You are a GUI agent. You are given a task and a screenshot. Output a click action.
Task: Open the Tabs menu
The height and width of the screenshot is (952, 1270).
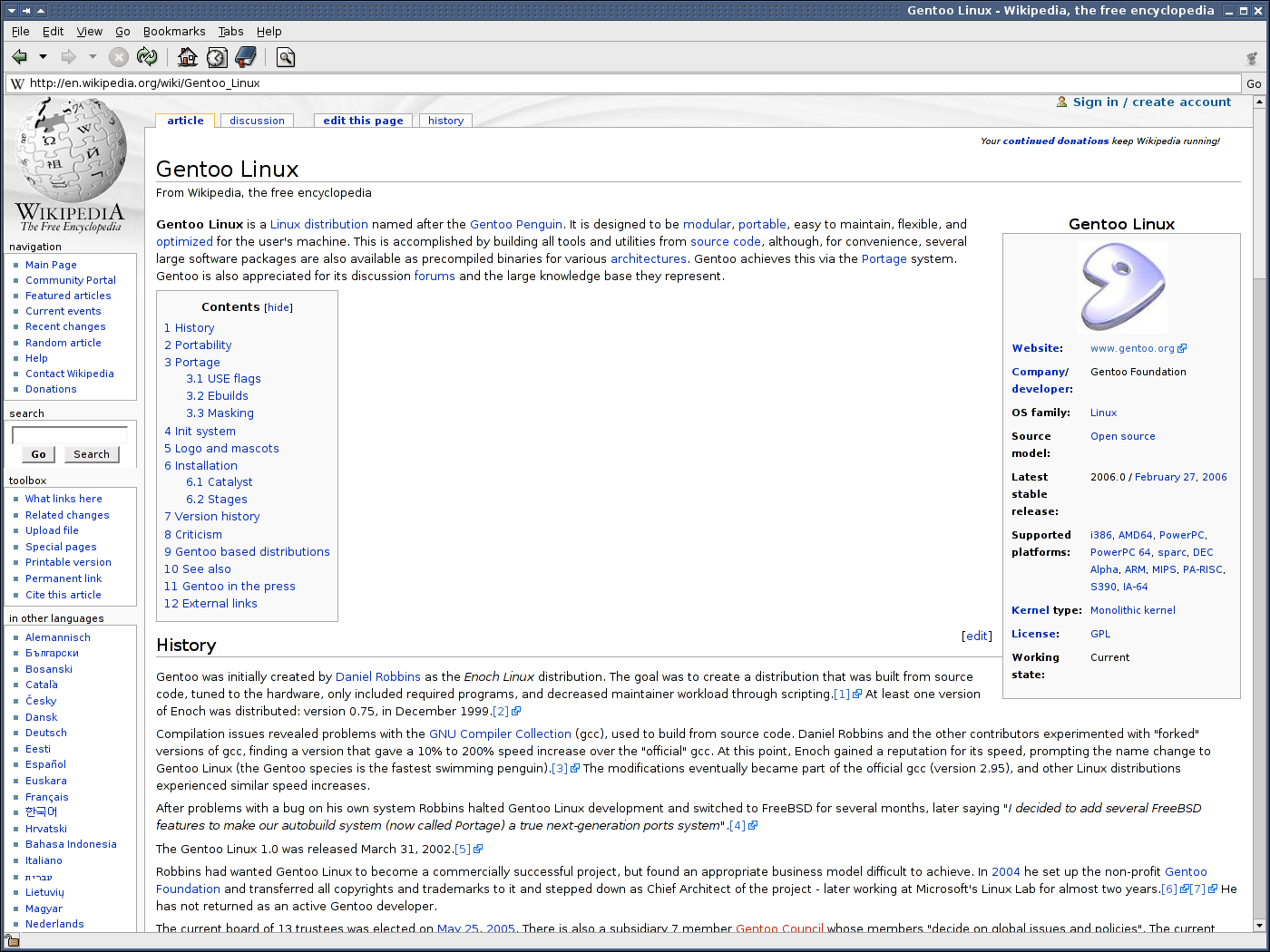pyautogui.click(x=230, y=32)
